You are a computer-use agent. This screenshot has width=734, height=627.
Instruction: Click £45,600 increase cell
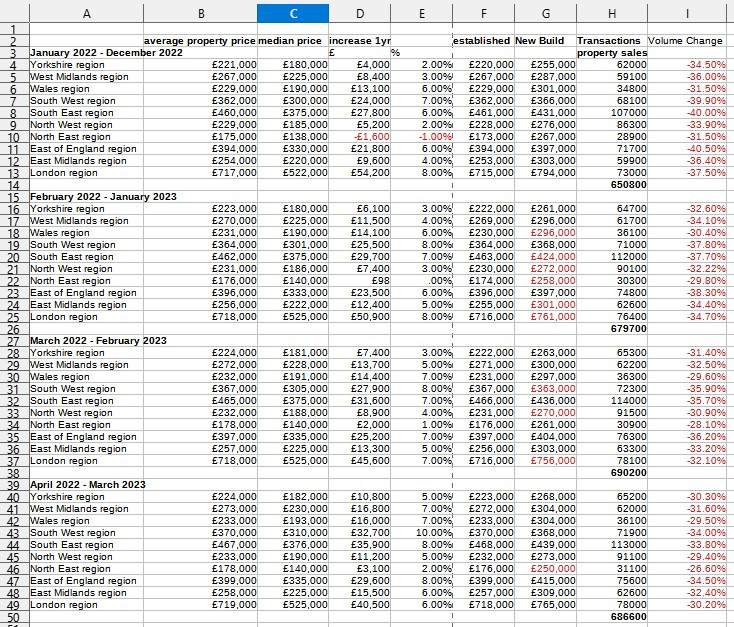(x=360, y=461)
